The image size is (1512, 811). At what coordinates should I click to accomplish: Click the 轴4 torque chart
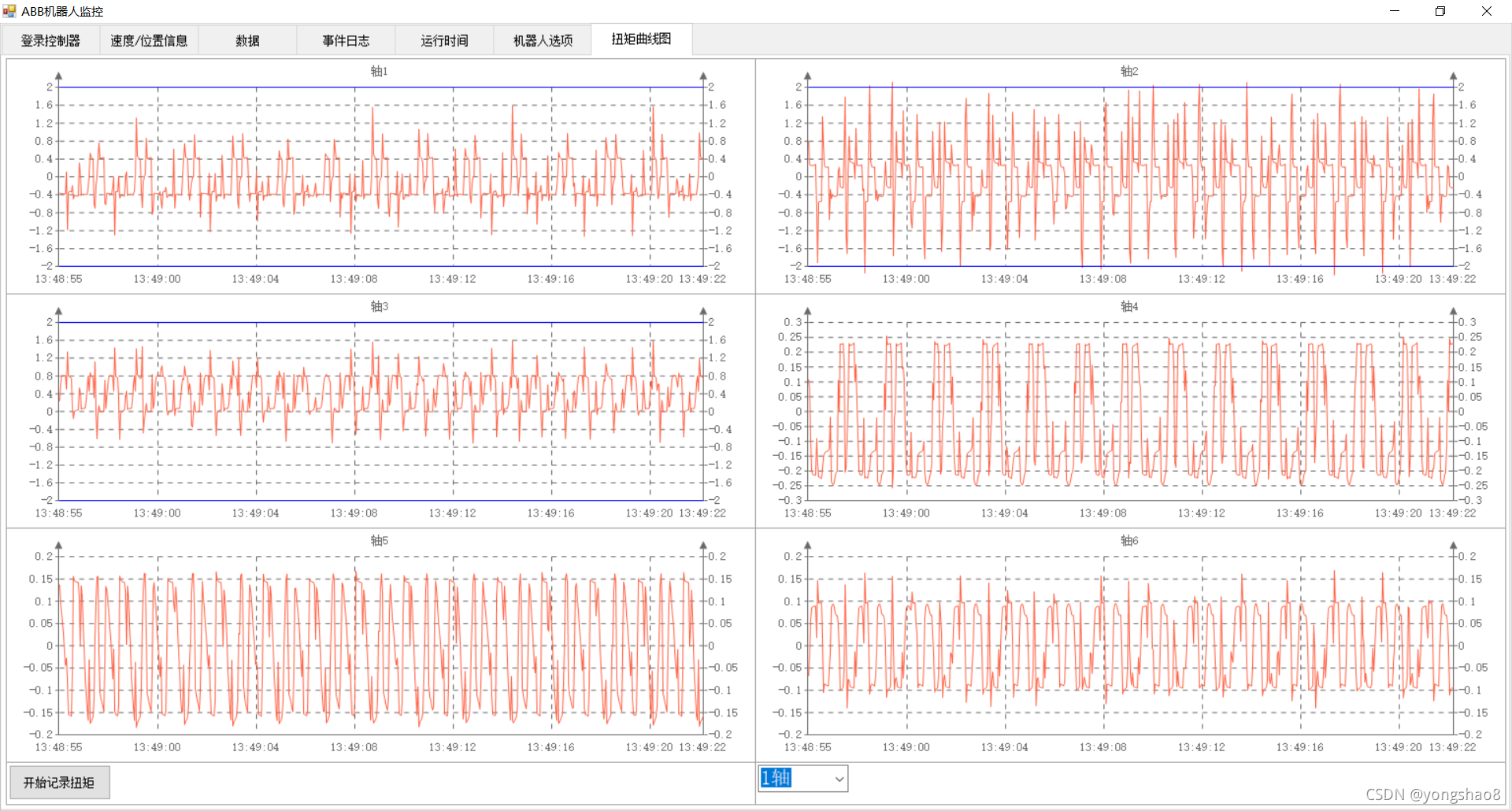coord(1130,411)
